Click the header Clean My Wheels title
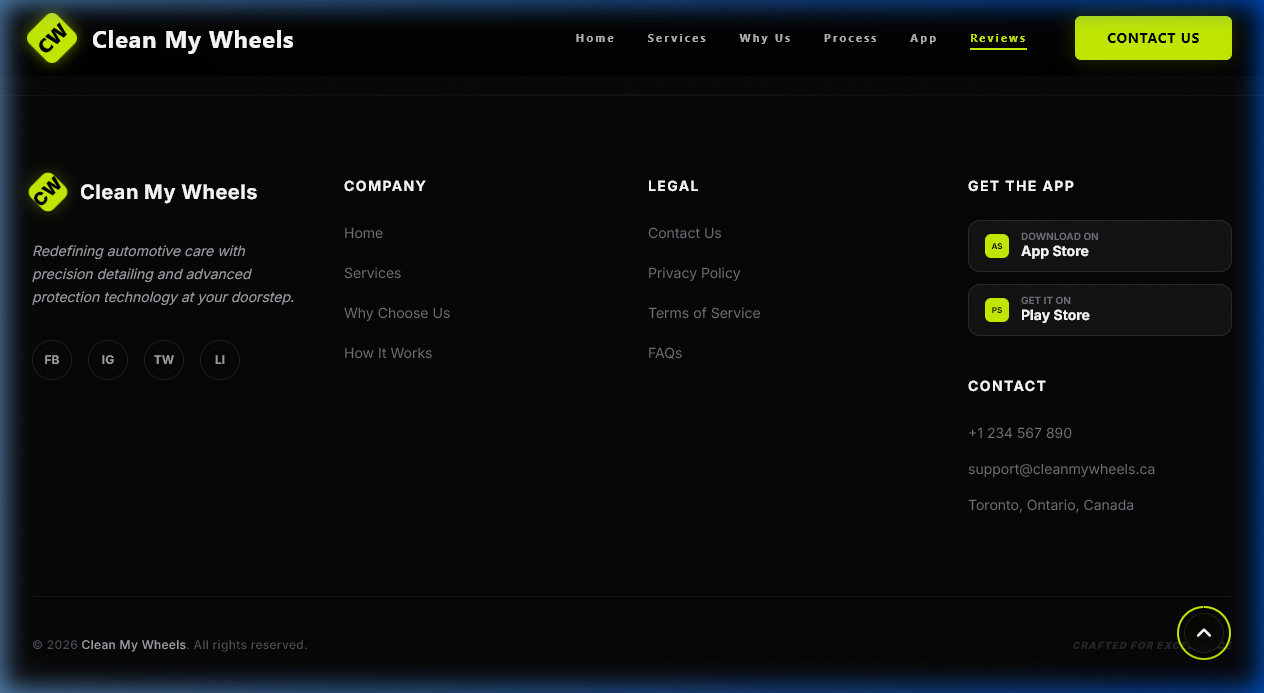Viewport: 1264px width, 693px height. [x=193, y=39]
